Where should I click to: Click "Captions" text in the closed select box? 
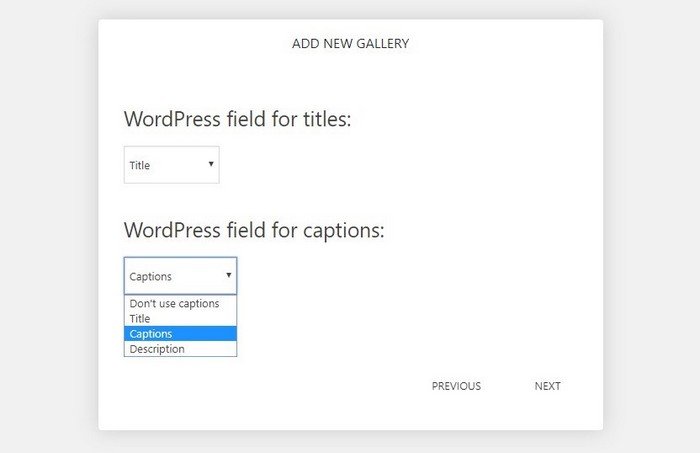click(150, 276)
